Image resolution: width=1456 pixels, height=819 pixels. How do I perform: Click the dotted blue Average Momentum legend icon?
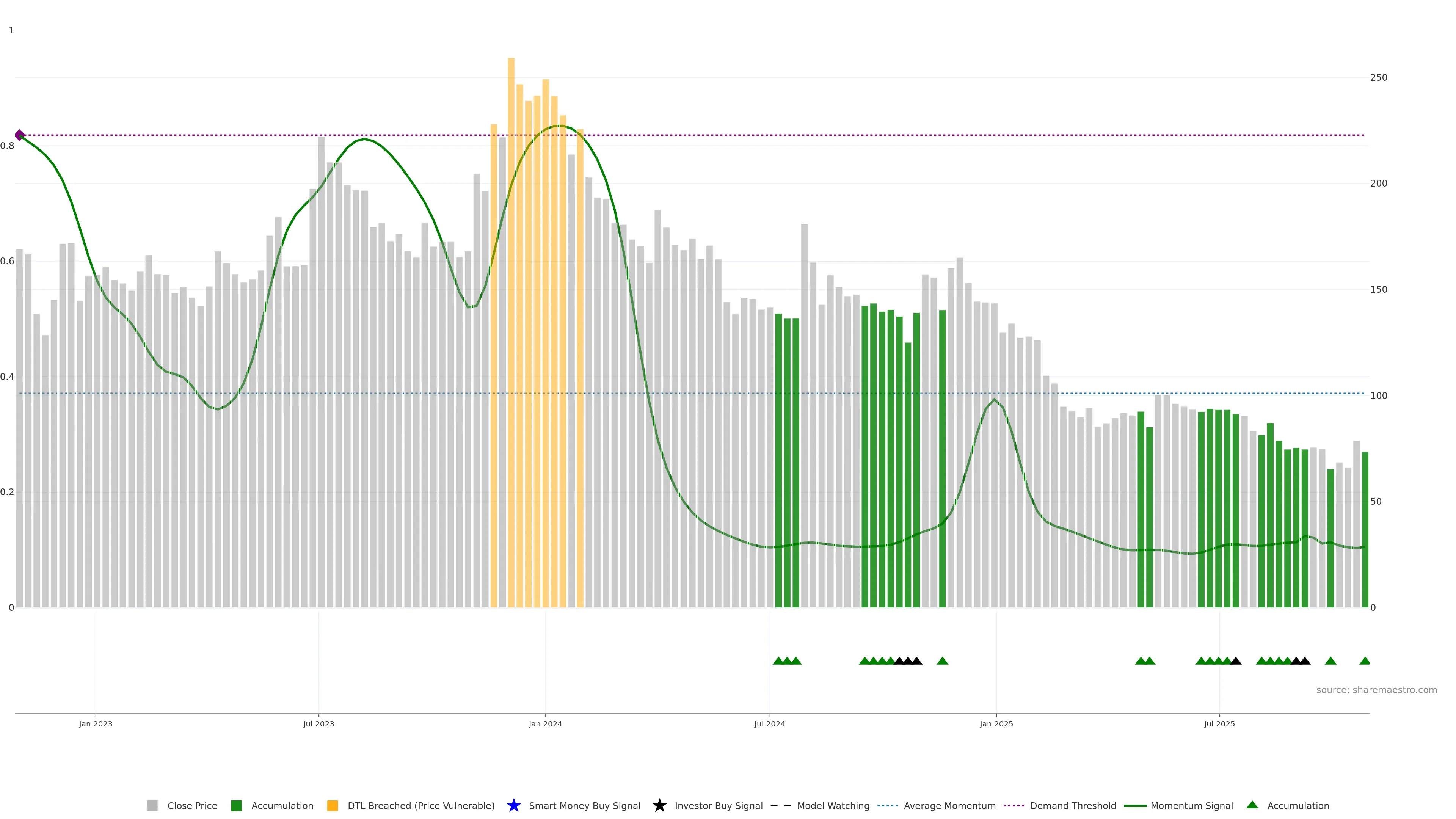point(887,805)
